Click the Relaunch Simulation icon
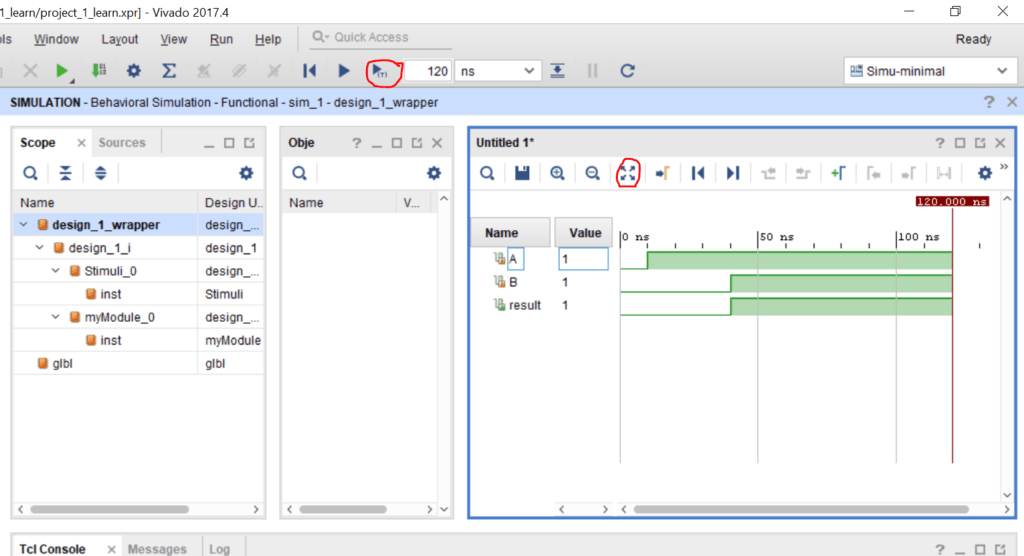1024x556 pixels. point(627,71)
